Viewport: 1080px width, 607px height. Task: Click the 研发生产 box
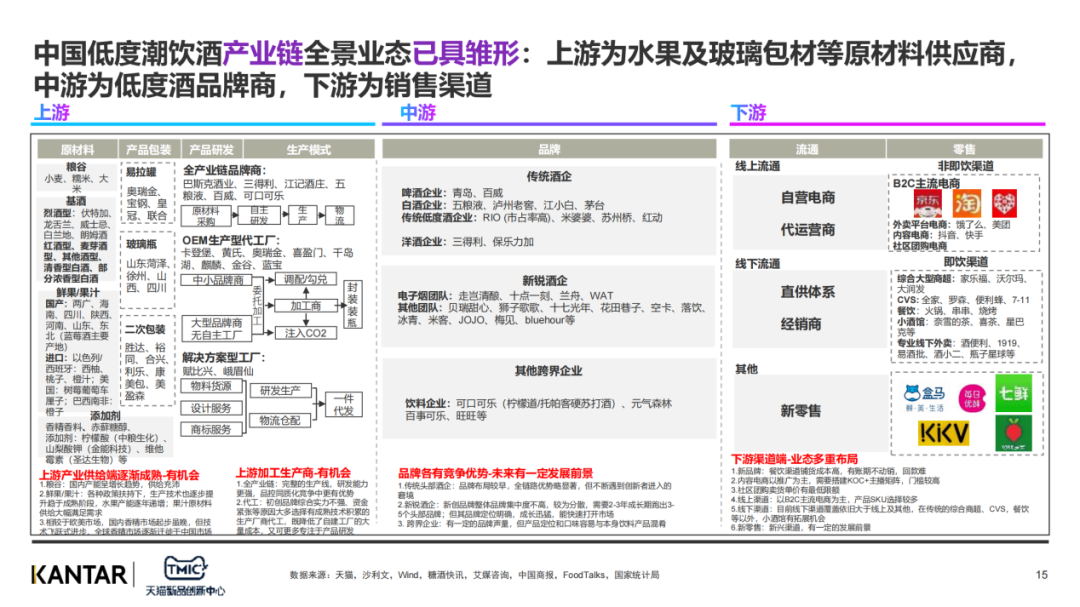(x=280, y=391)
